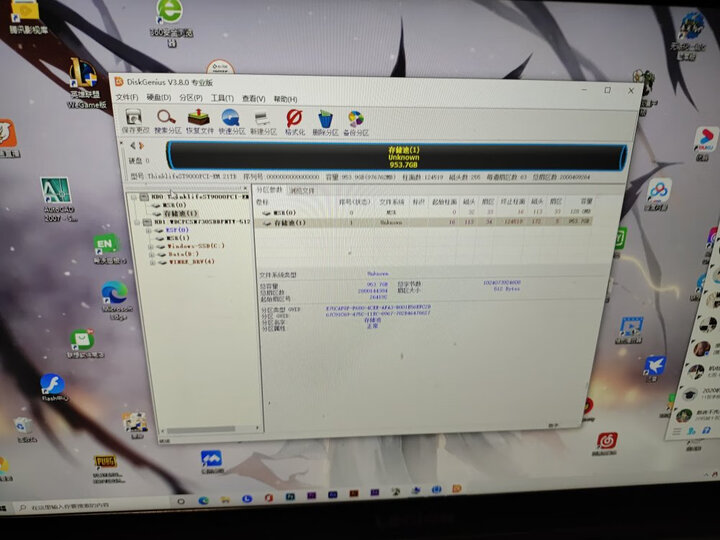720x540 pixels.
Task: Click the Backup Partition (备份分区) toolbar icon
Action: pyautogui.click(x=355, y=123)
